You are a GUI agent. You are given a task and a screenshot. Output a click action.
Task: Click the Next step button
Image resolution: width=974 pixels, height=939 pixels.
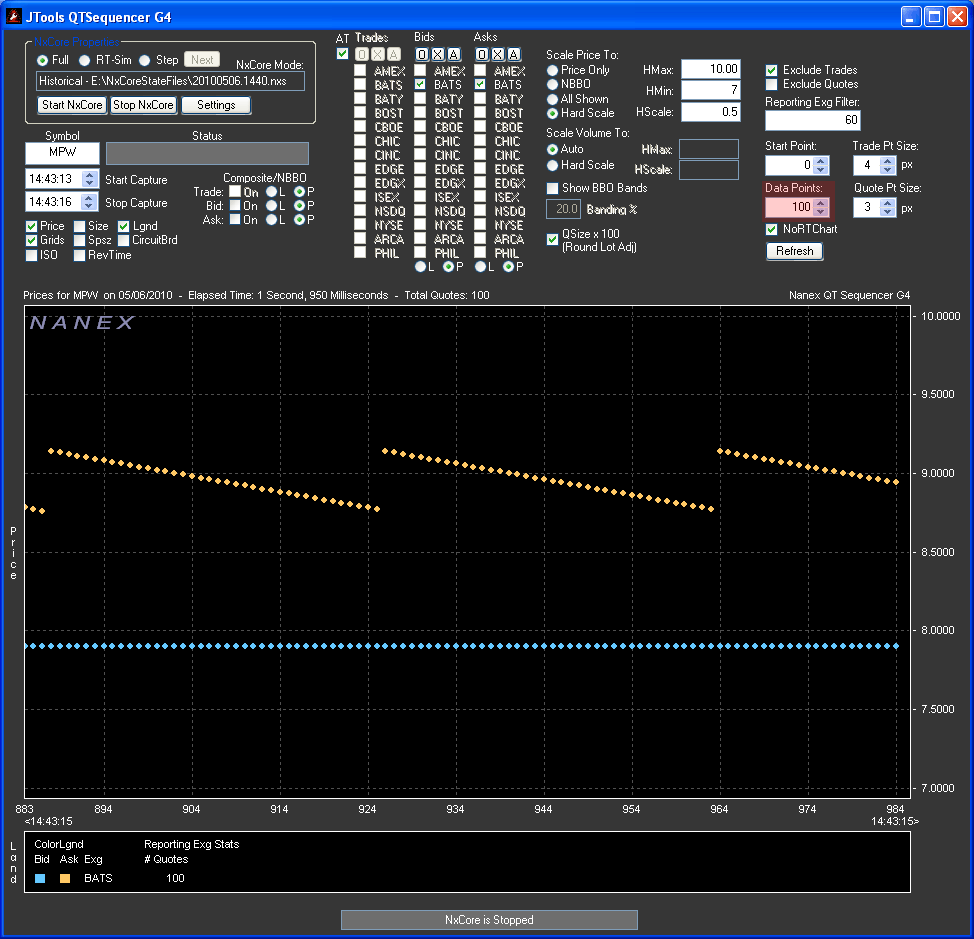(203, 60)
